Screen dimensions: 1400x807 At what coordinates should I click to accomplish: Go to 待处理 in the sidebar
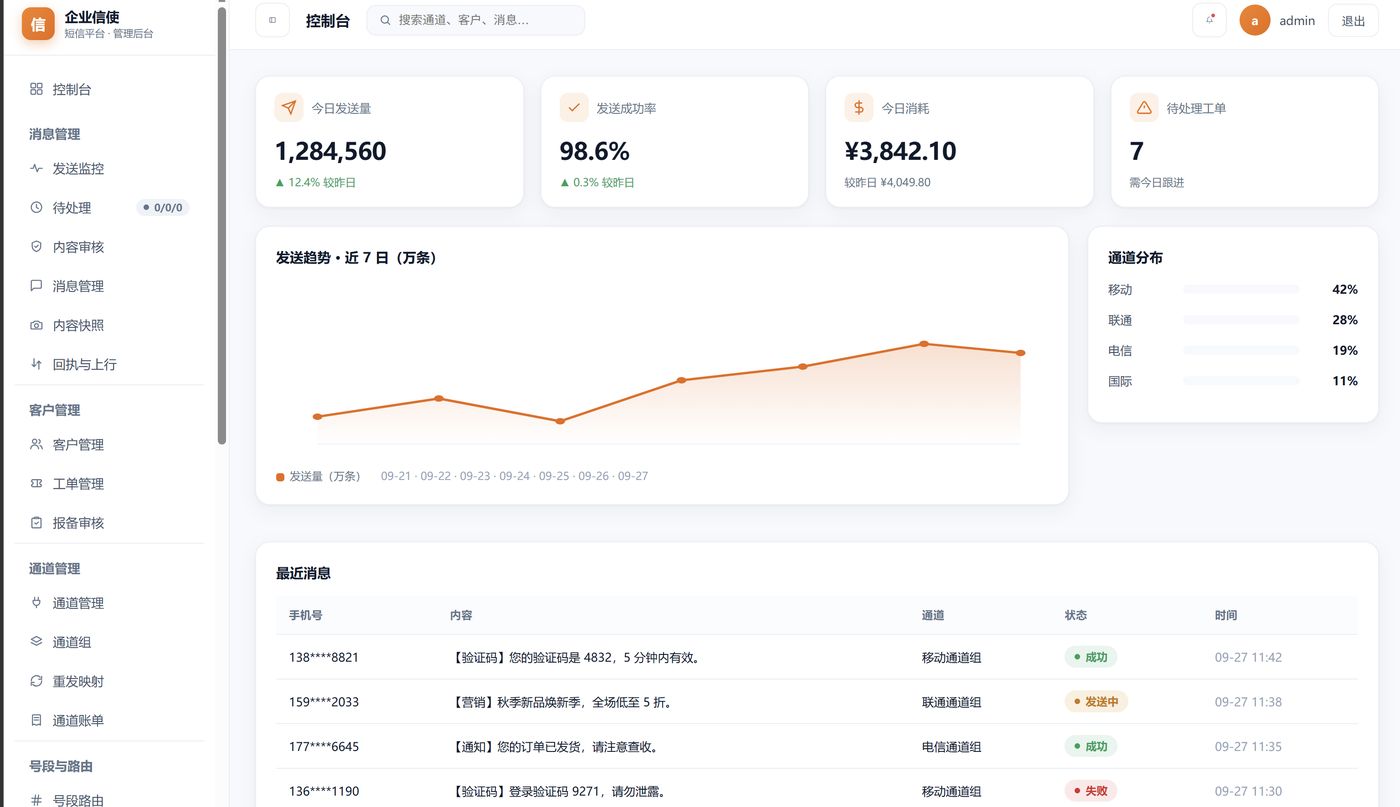[x=108, y=207]
